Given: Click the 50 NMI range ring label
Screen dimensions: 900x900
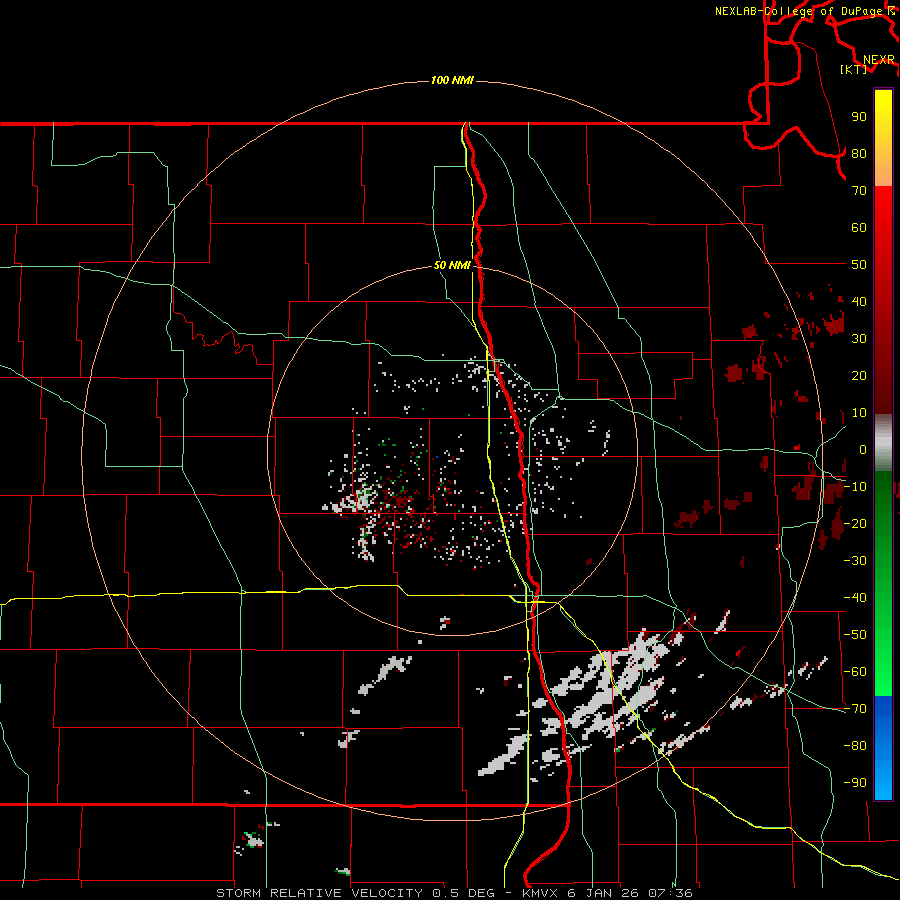Looking at the screenshot, I should point(452,265).
